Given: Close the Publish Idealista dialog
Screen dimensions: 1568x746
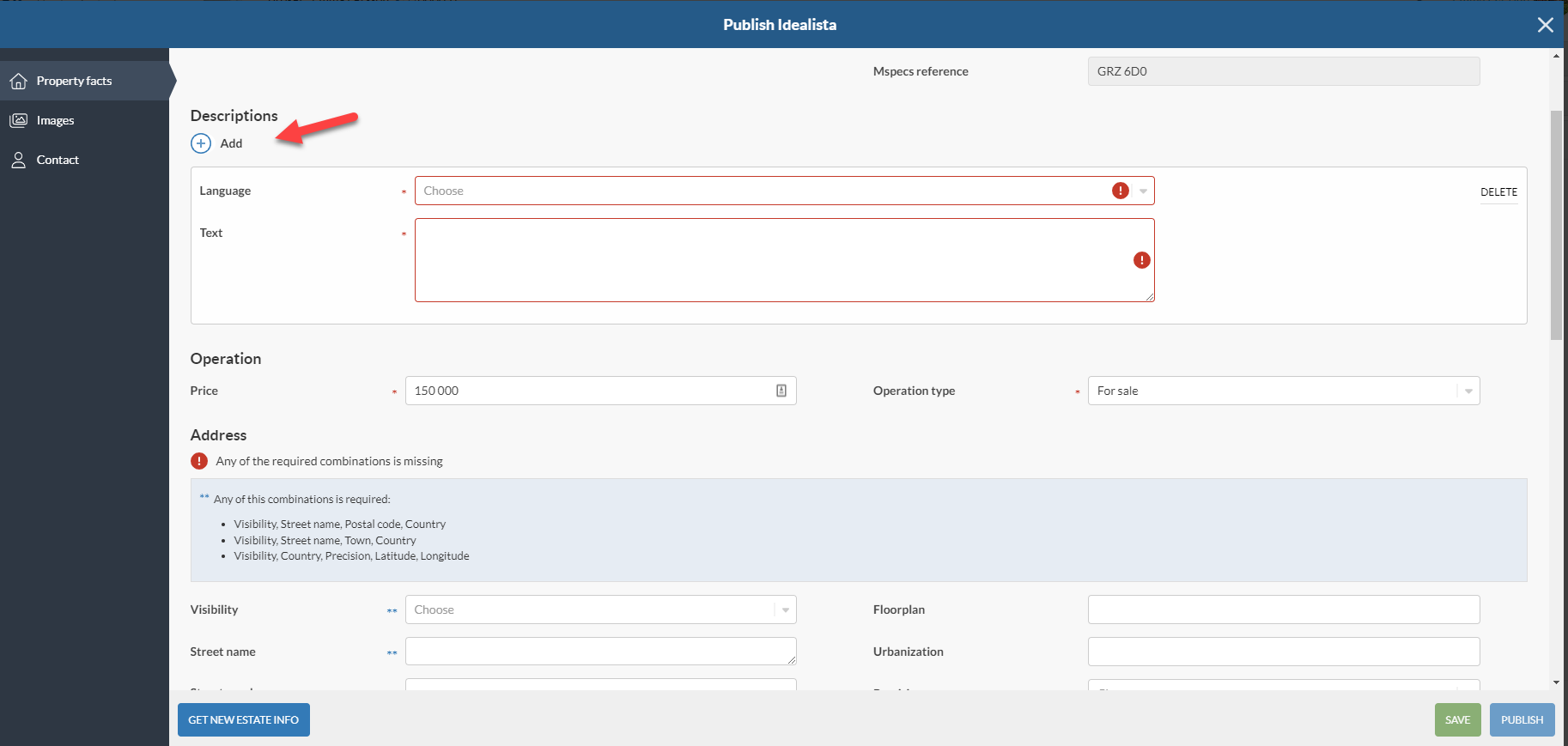Looking at the screenshot, I should [x=1545, y=25].
